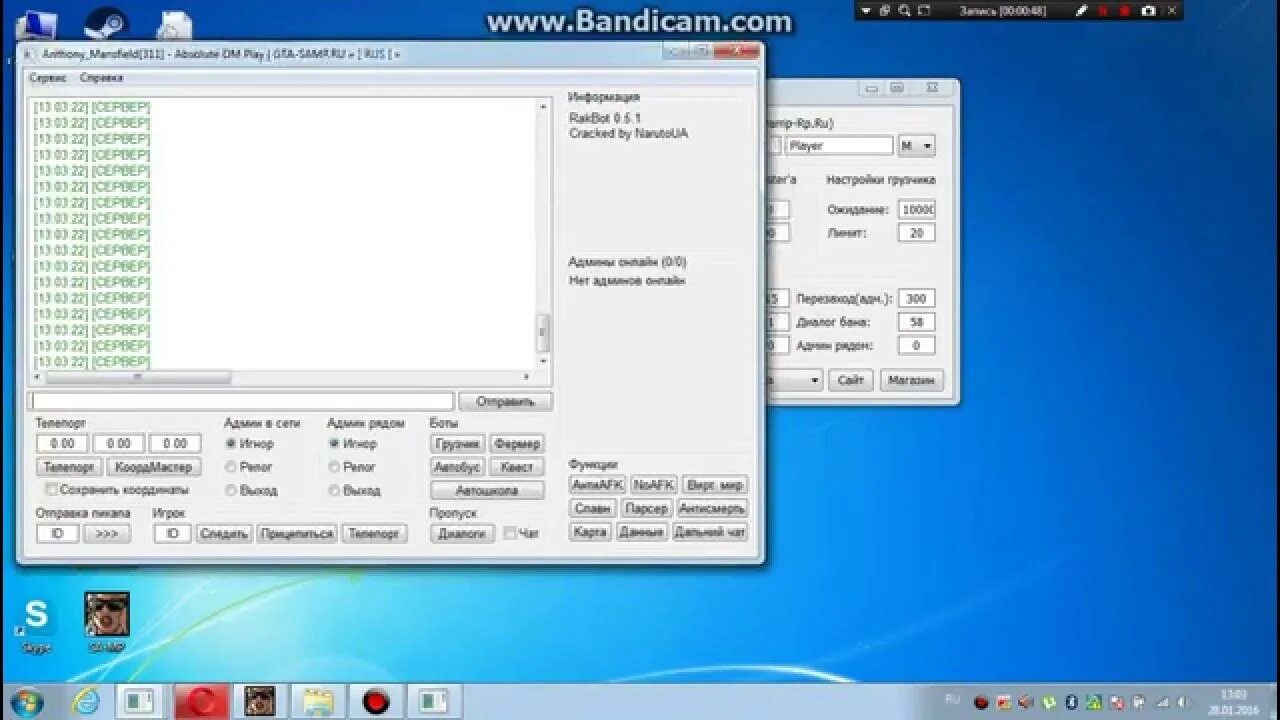Select Выход under Админ в сети
The image size is (1280, 720).
coord(231,490)
